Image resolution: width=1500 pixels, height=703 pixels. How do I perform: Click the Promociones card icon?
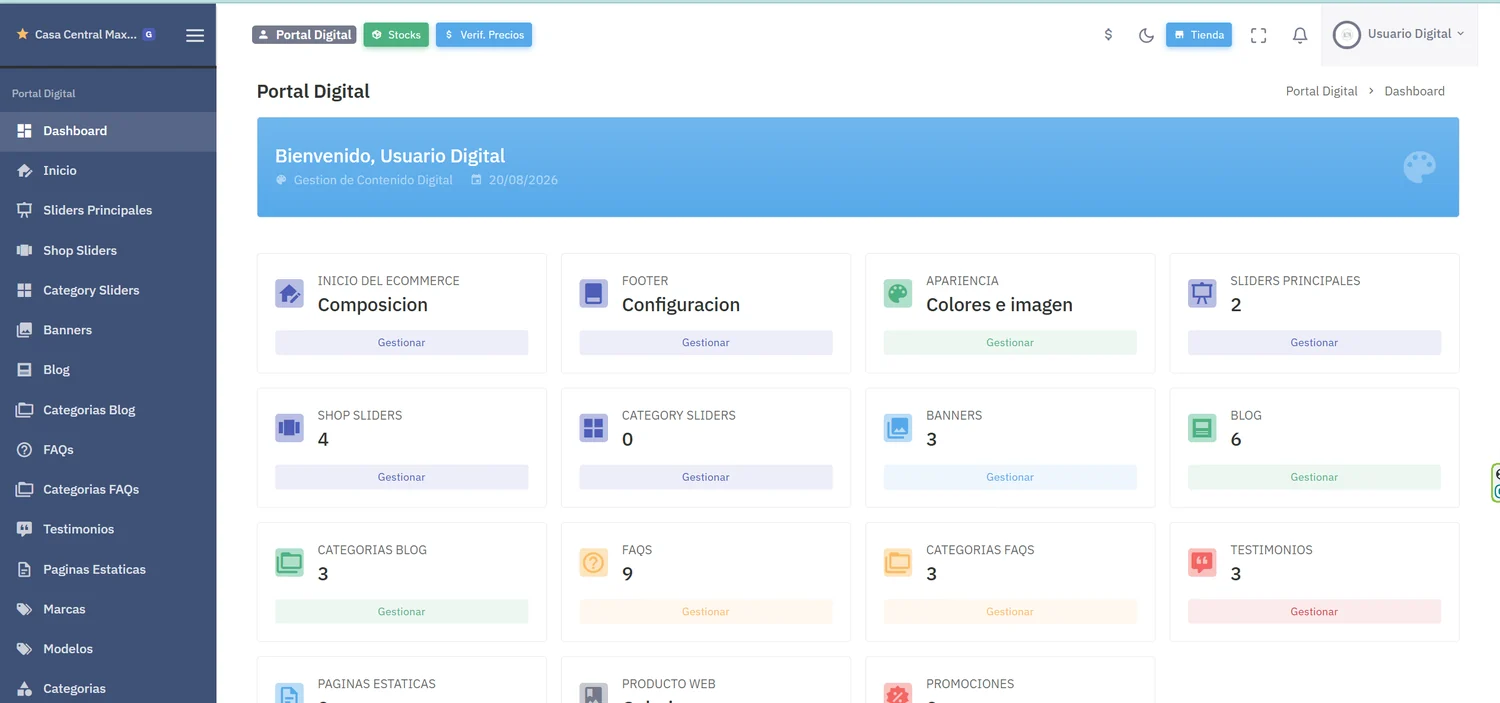(898, 693)
